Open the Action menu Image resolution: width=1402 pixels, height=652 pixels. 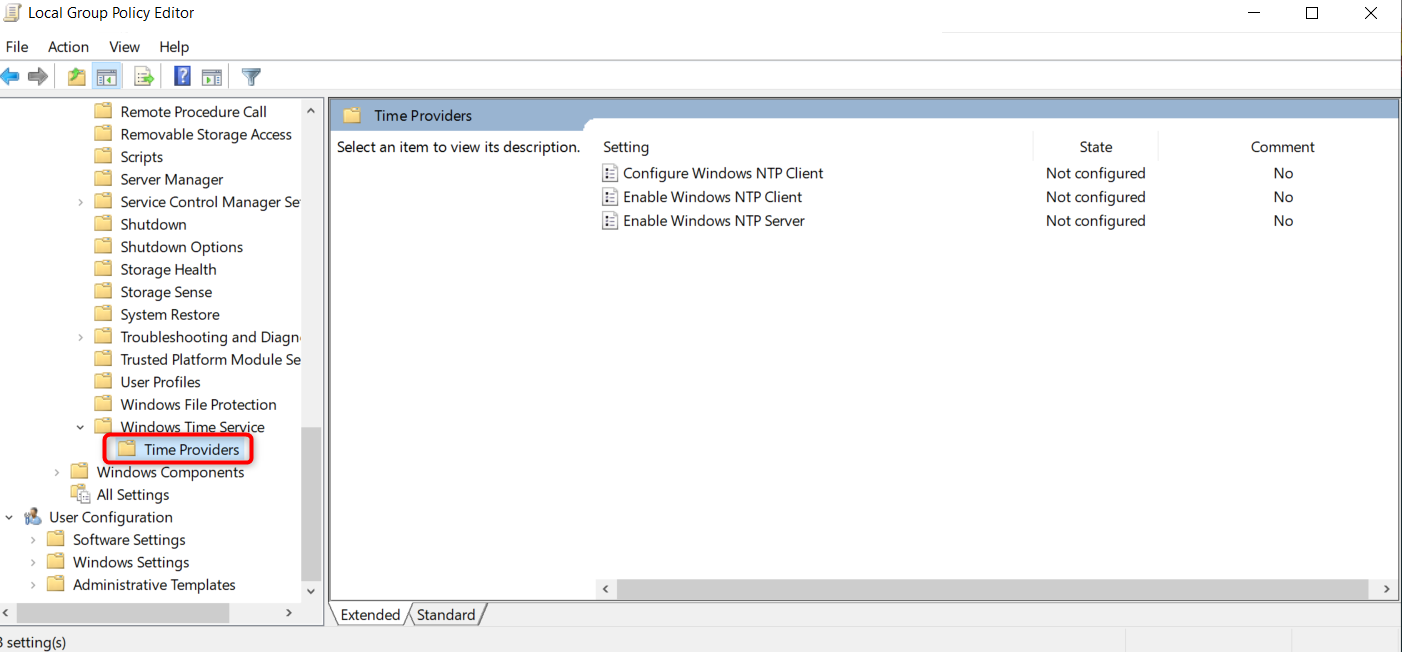click(68, 47)
